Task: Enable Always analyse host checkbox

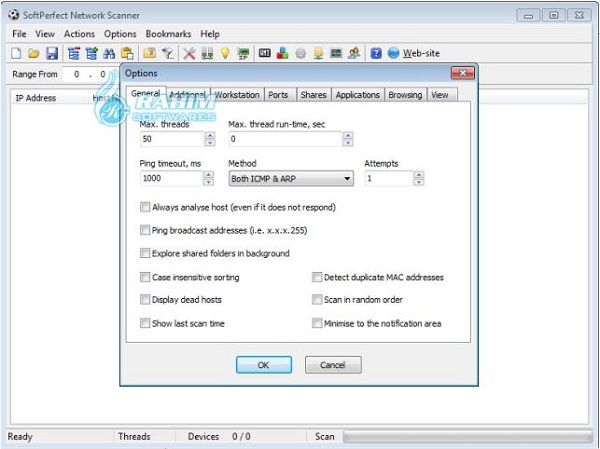Action: point(145,207)
